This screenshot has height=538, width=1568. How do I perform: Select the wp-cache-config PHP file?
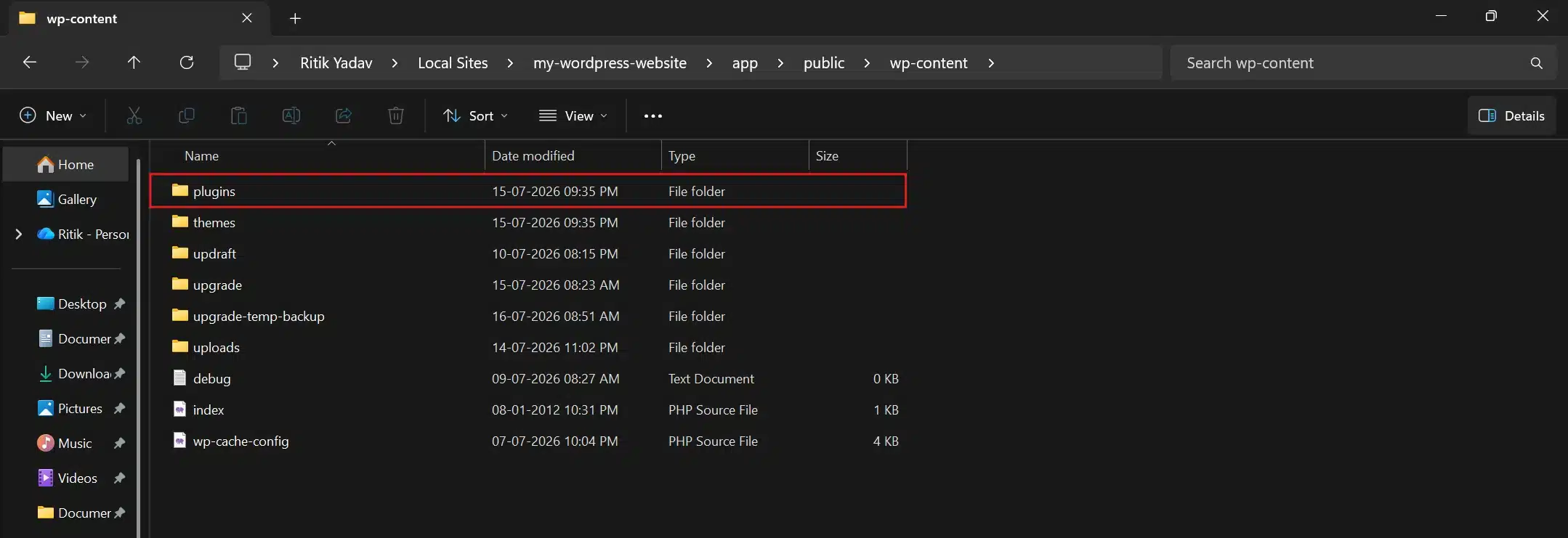pyautogui.click(x=528, y=441)
